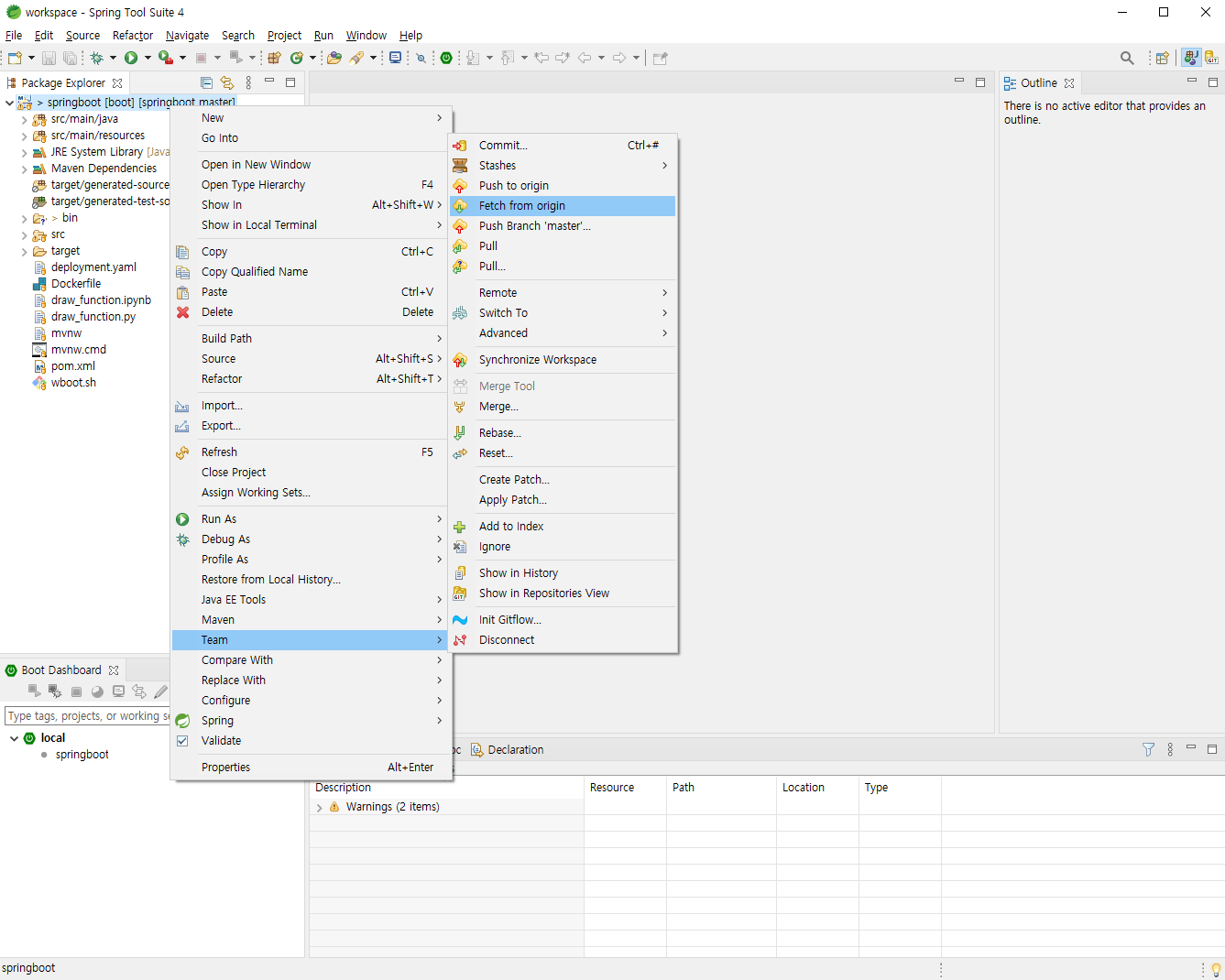
Task: Toggle the filter icon in Problems view
Action: point(1148,749)
